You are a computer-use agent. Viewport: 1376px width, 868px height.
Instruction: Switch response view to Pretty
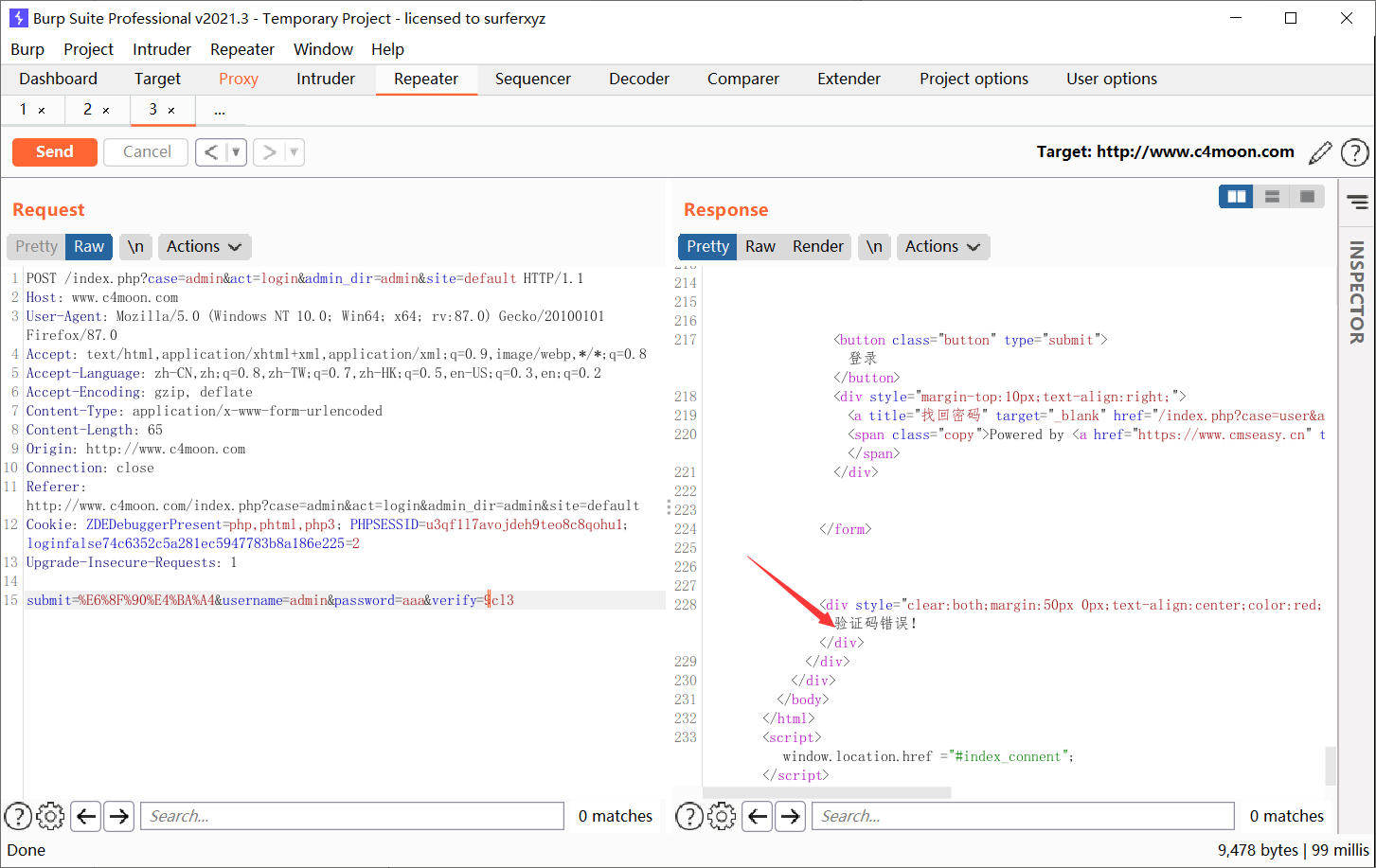coord(707,247)
